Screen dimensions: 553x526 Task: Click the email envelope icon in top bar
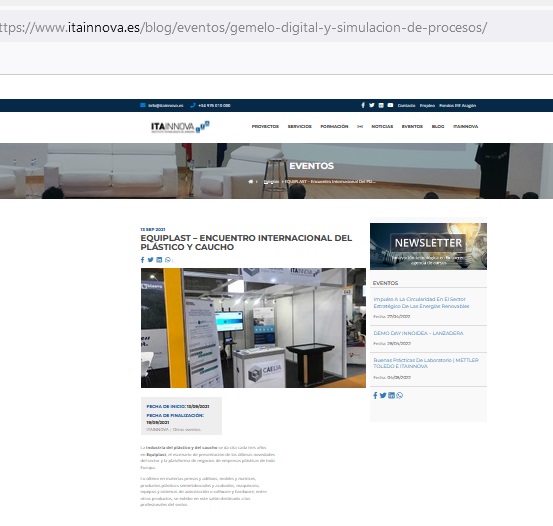point(142,105)
